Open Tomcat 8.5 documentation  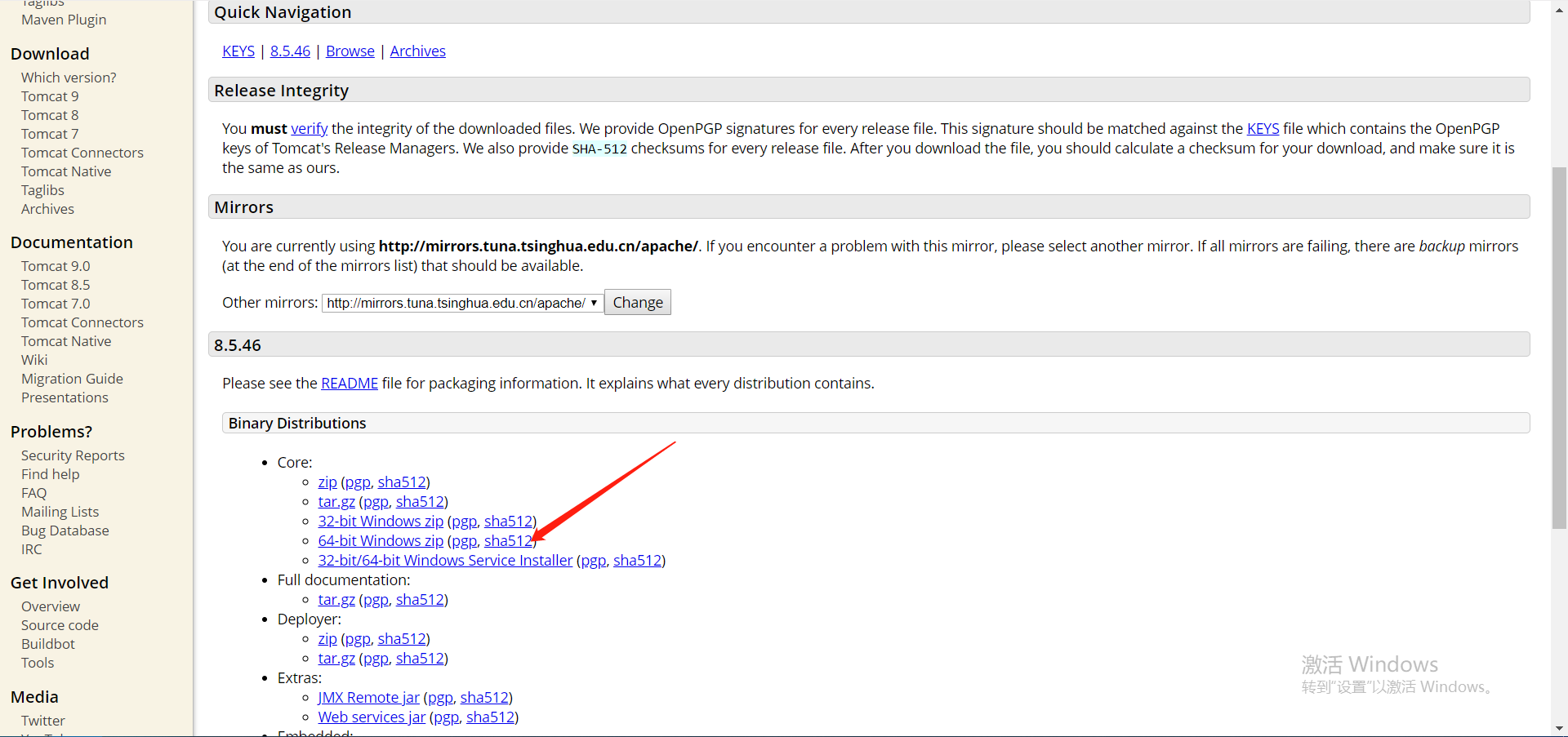pyautogui.click(x=56, y=285)
